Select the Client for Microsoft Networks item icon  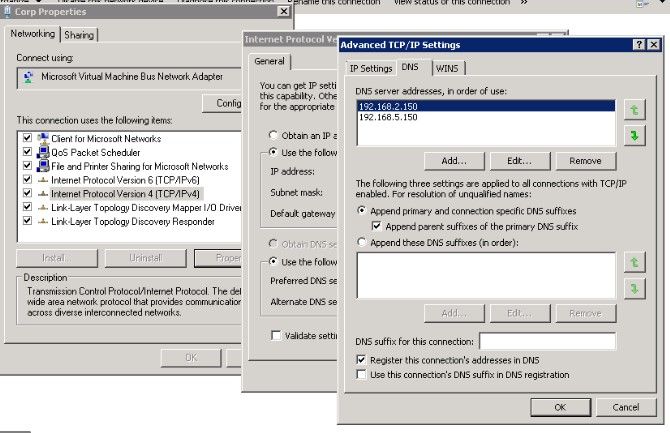(x=43, y=138)
